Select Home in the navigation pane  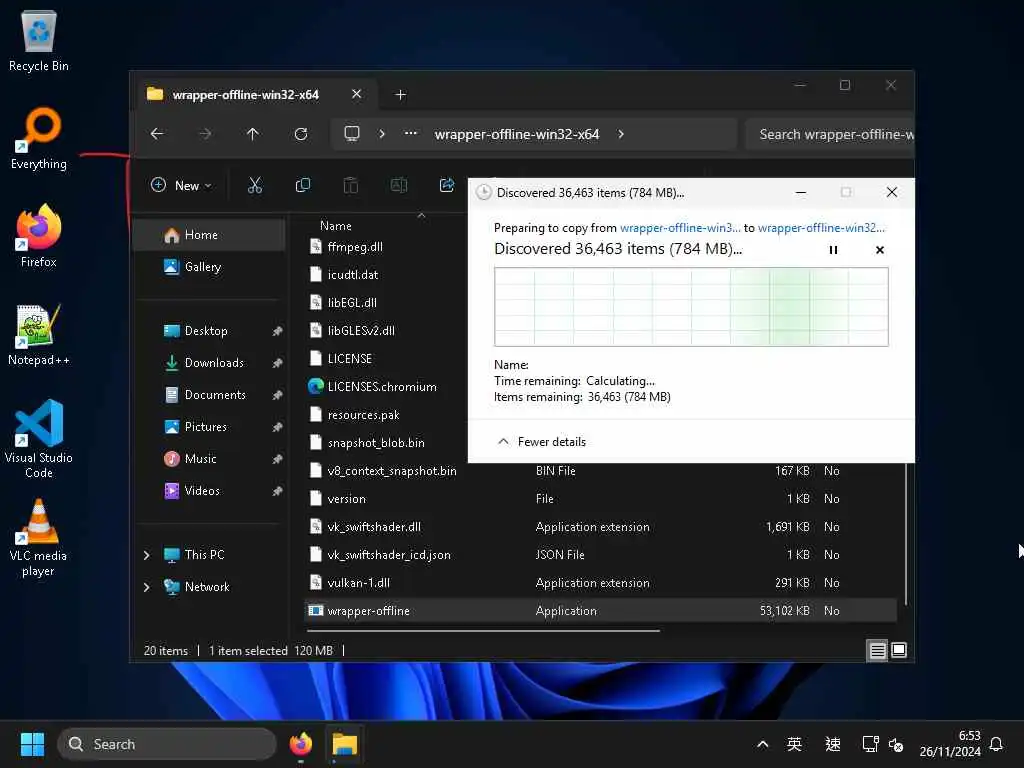coord(209,235)
